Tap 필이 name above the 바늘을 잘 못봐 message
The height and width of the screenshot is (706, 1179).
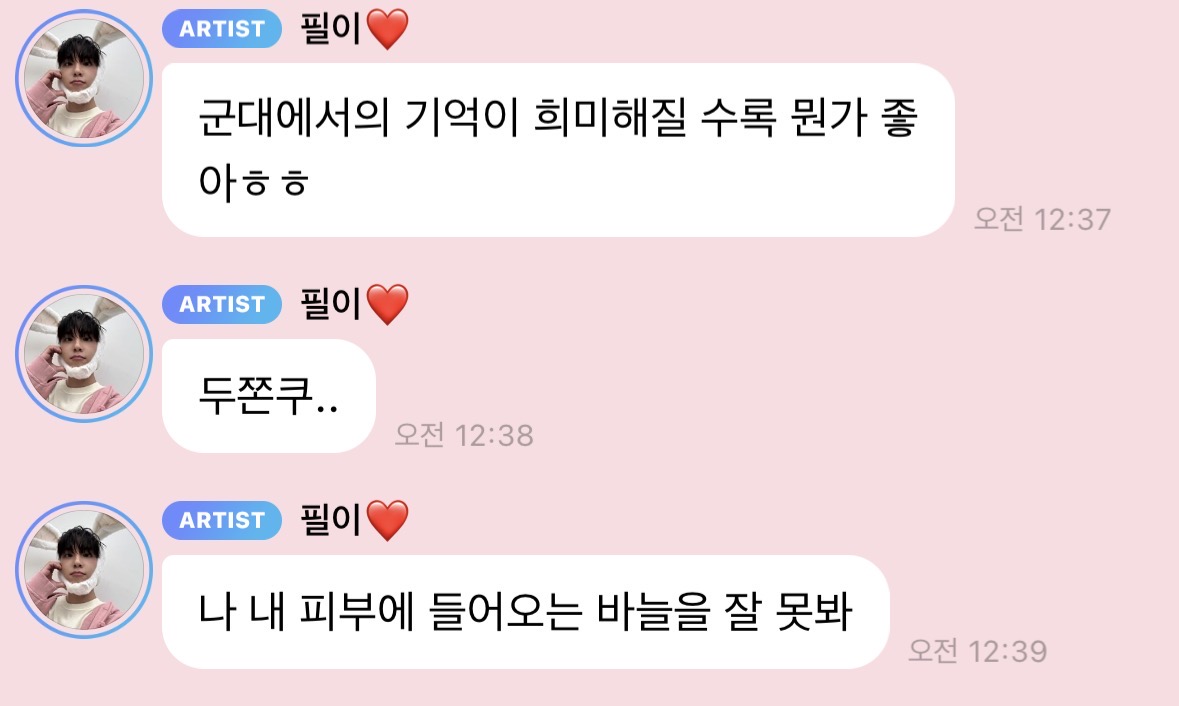coord(331,520)
